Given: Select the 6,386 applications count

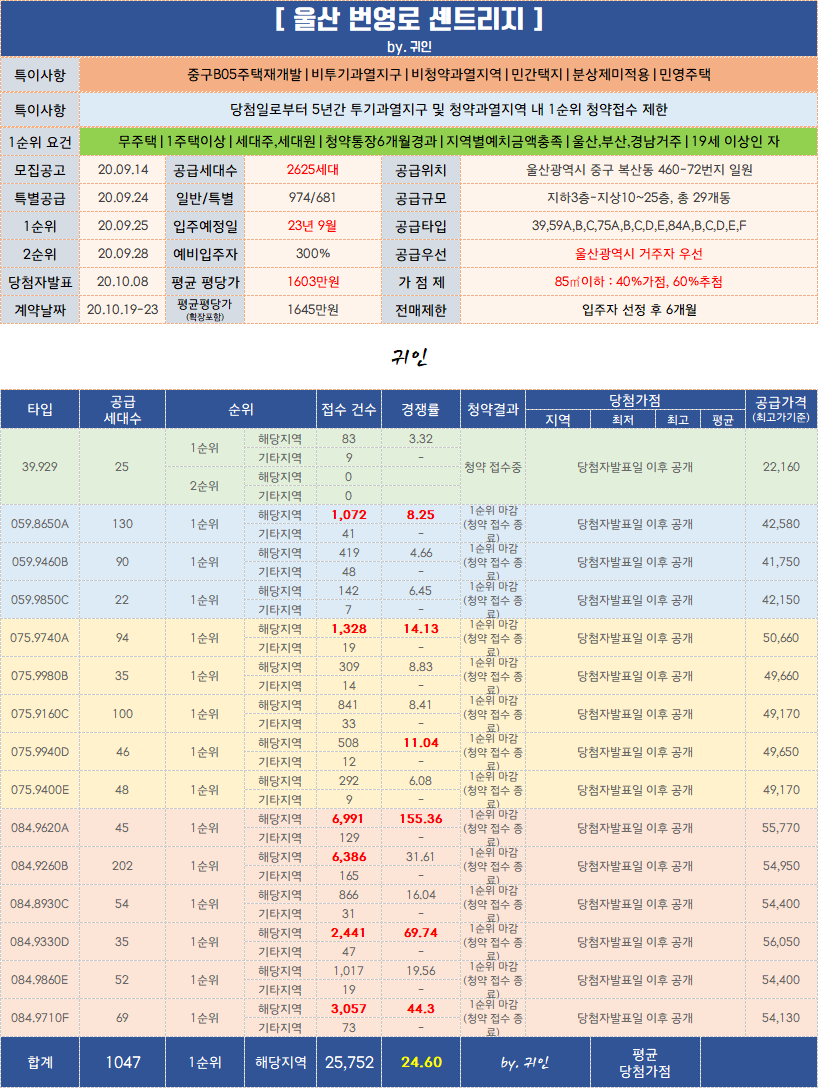Looking at the screenshot, I should 349,857.
